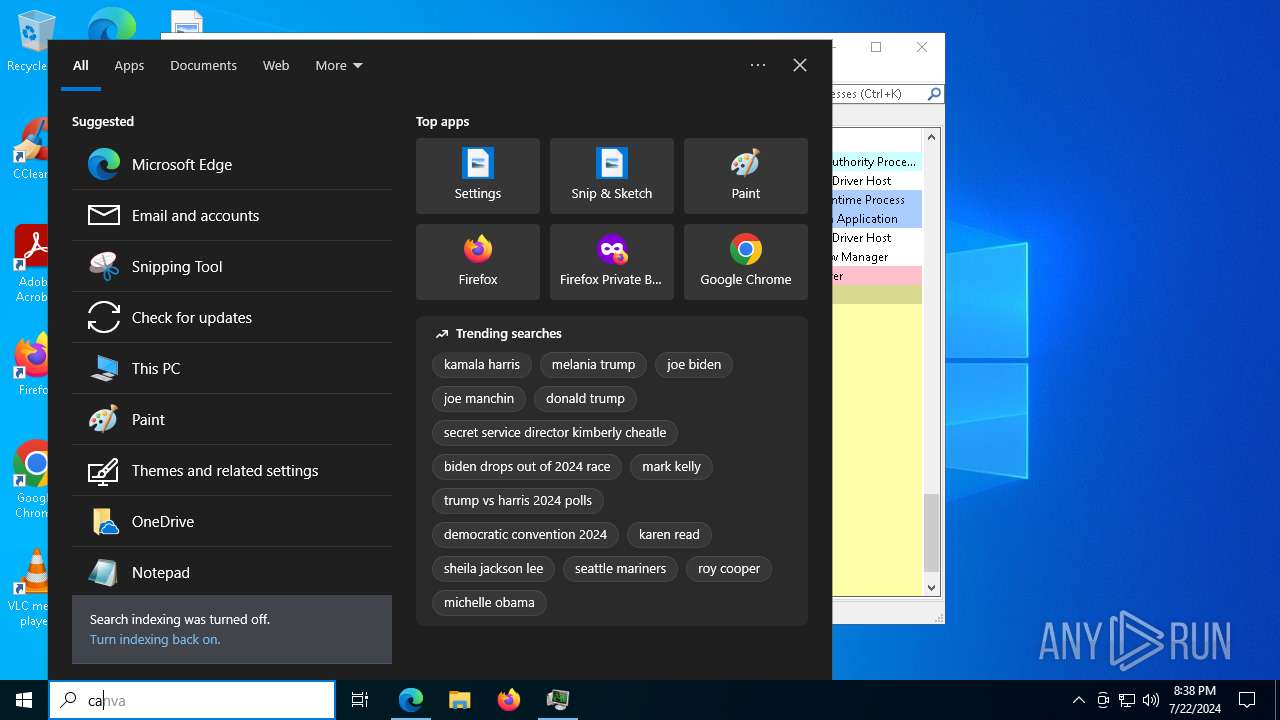The width and height of the screenshot is (1280, 720).
Task: Search trending topic joe biden
Action: pos(694,365)
